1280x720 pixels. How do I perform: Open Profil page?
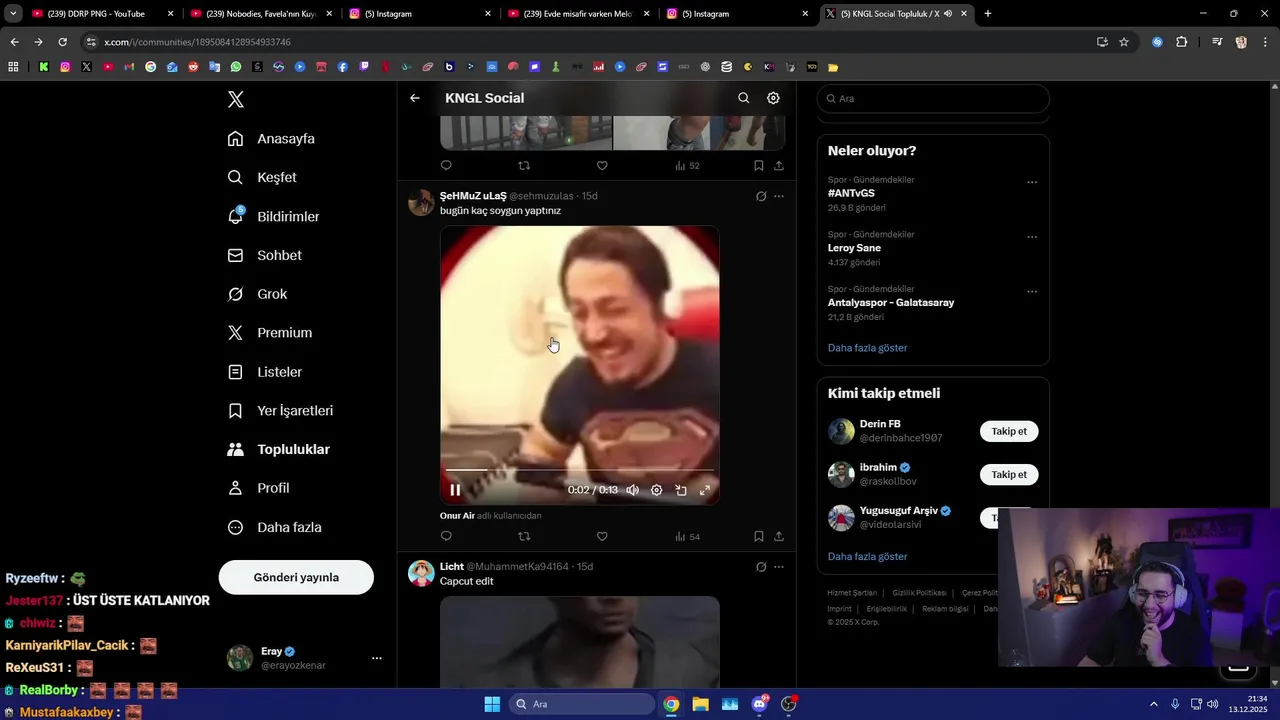click(258, 488)
